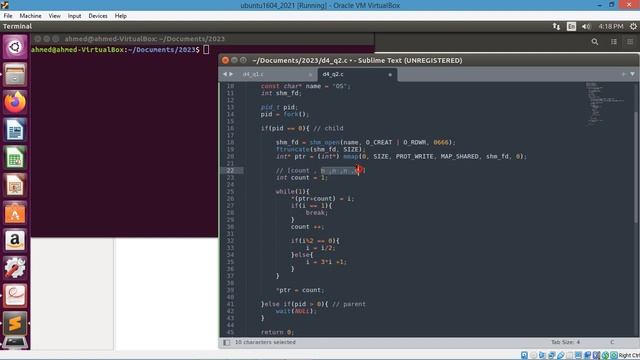The height and width of the screenshot is (360, 640).
Task: Click the Sublime Text launcher icon
Action: tap(15, 324)
